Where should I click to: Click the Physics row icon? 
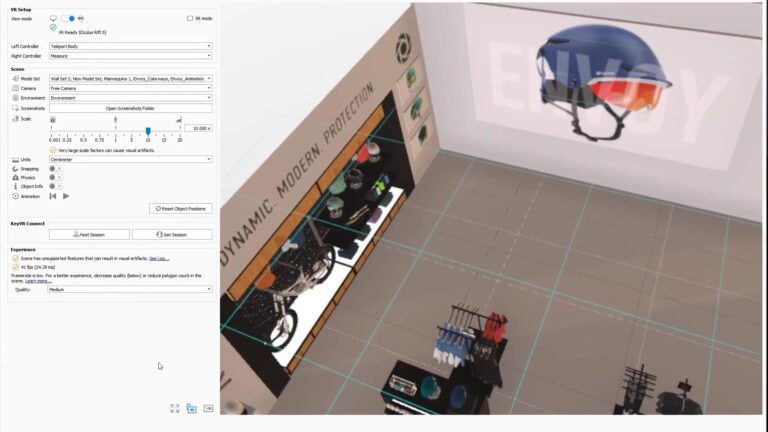click(x=15, y=177)
